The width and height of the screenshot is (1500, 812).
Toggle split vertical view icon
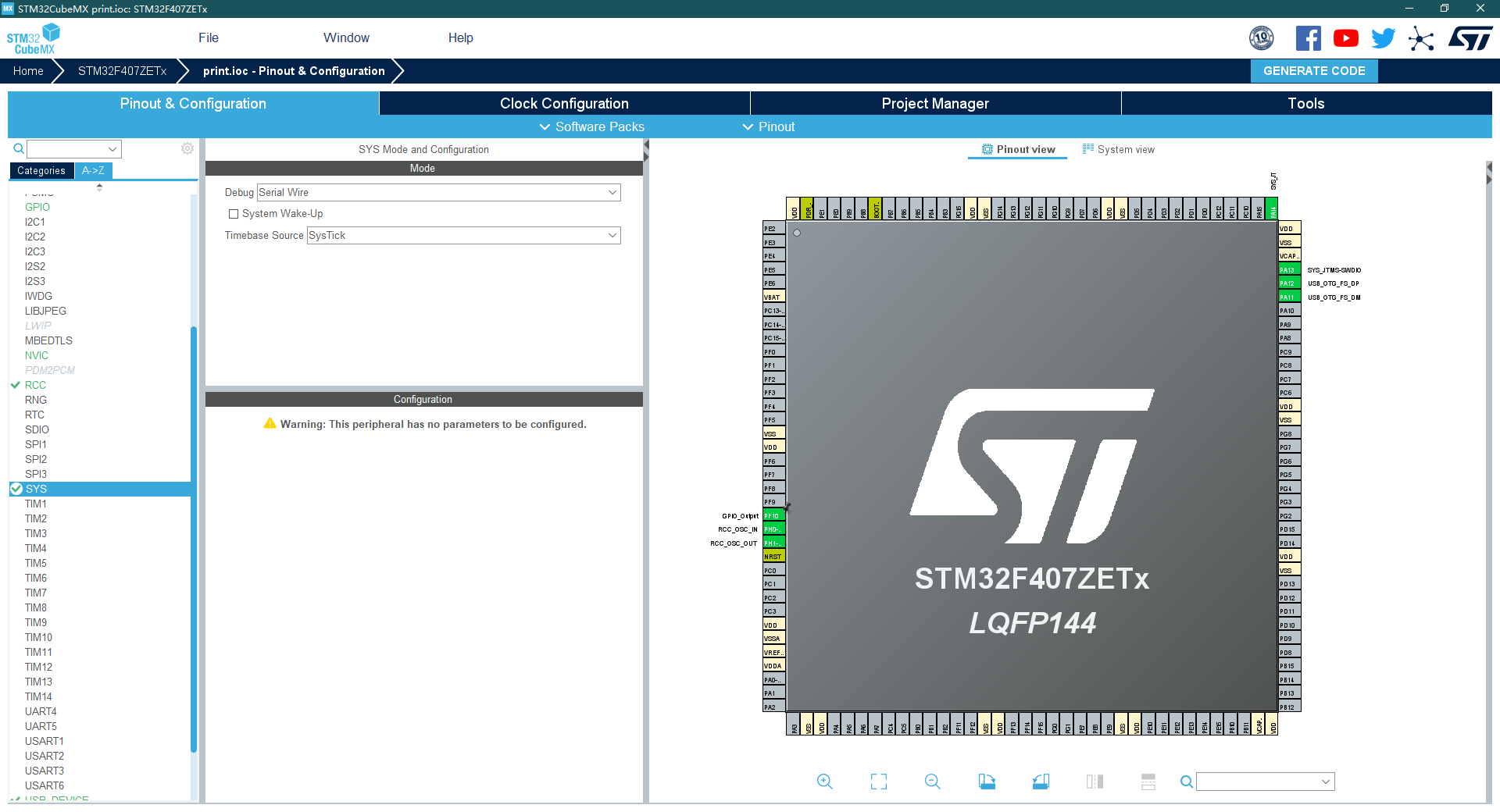click(1095, 782)
